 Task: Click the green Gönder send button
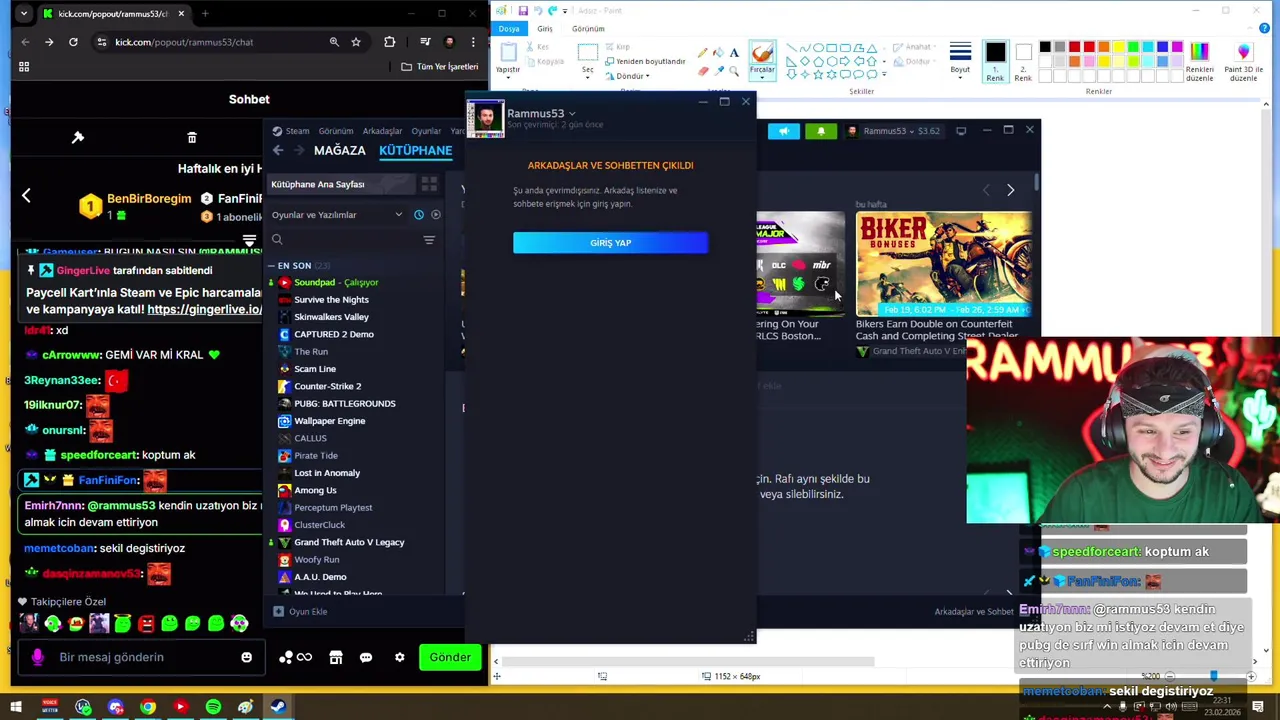pos(450,657)
